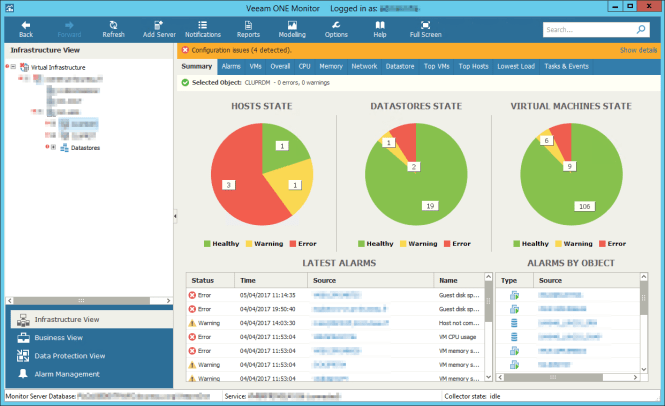The image size is (665, 406).
Task: Open Notifications settings
Action: click(203, 29)
